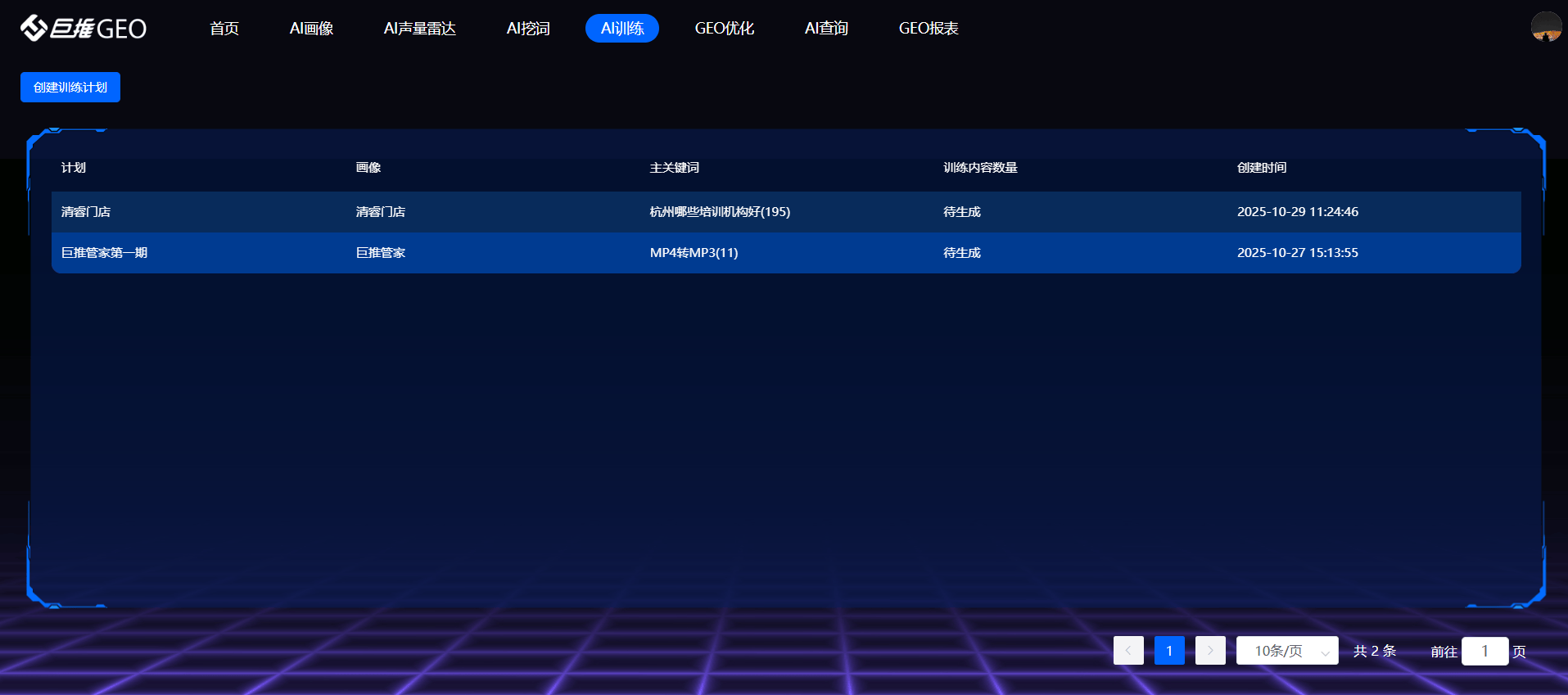Open the 首页 menu item
The image size is (1568, 695).
pos(224,29)
